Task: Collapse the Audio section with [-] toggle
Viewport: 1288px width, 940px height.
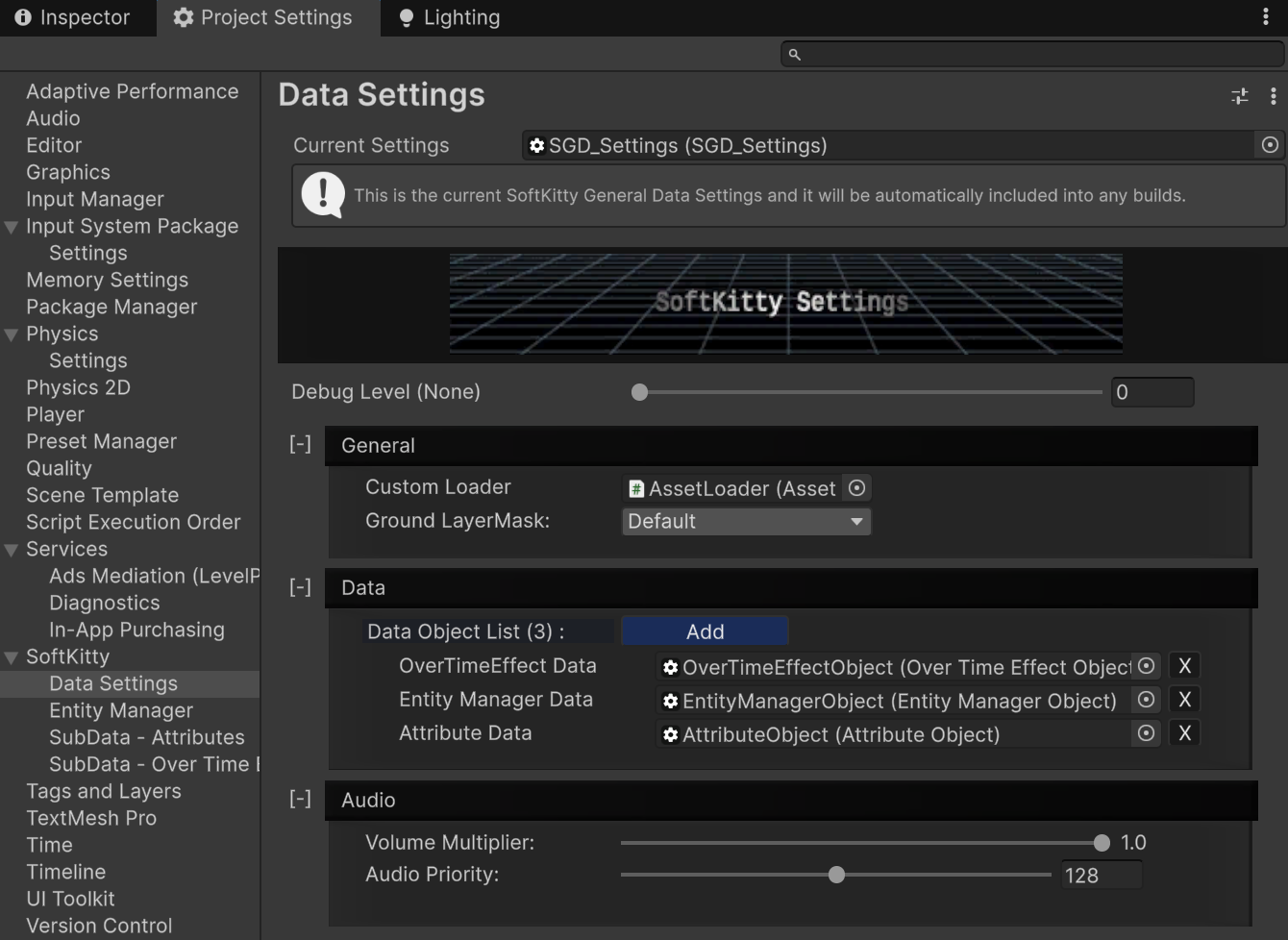Action: pos(301,799)
